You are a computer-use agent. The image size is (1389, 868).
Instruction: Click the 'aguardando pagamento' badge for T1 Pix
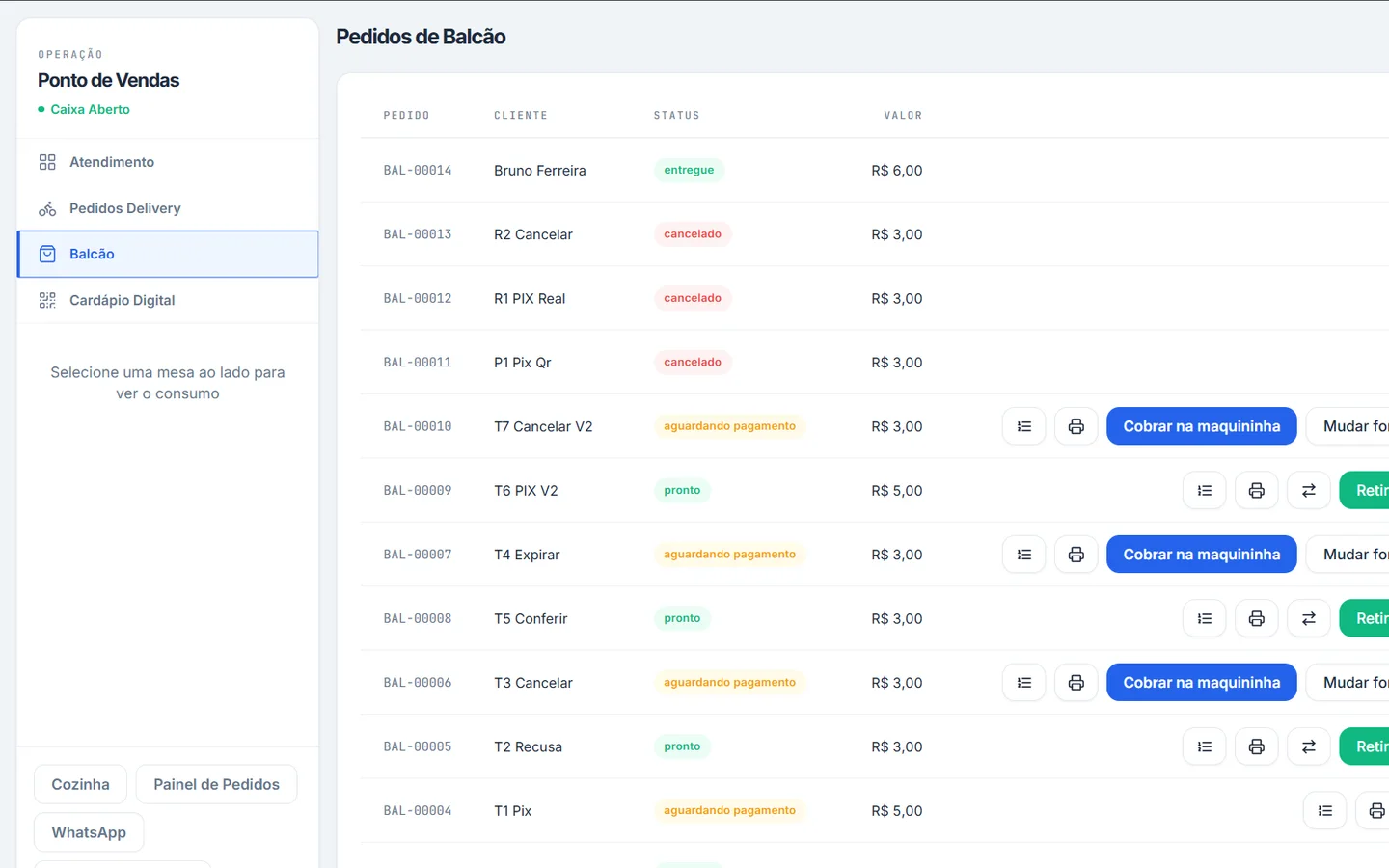730,810
